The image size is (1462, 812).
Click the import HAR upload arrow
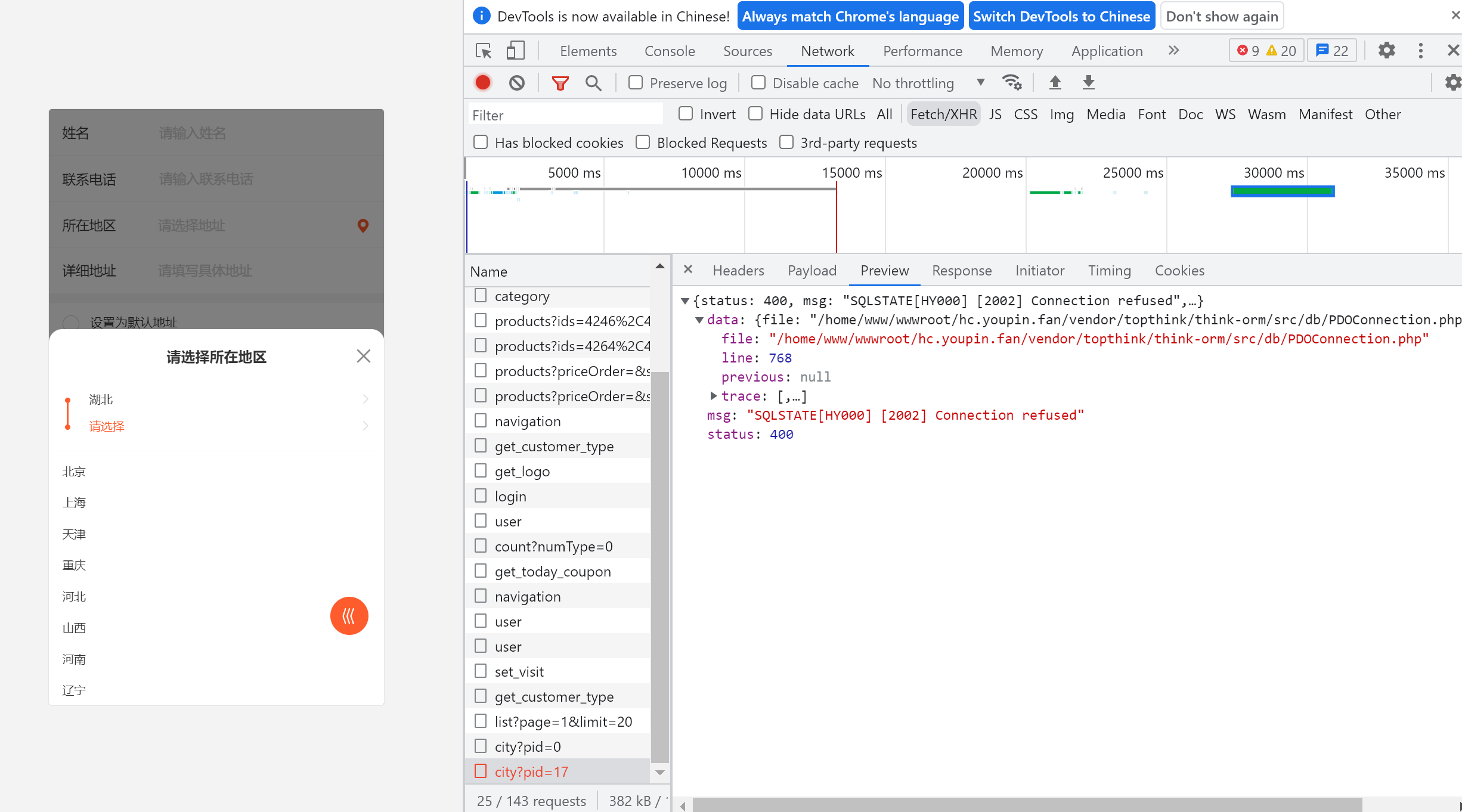[1055, 82]
